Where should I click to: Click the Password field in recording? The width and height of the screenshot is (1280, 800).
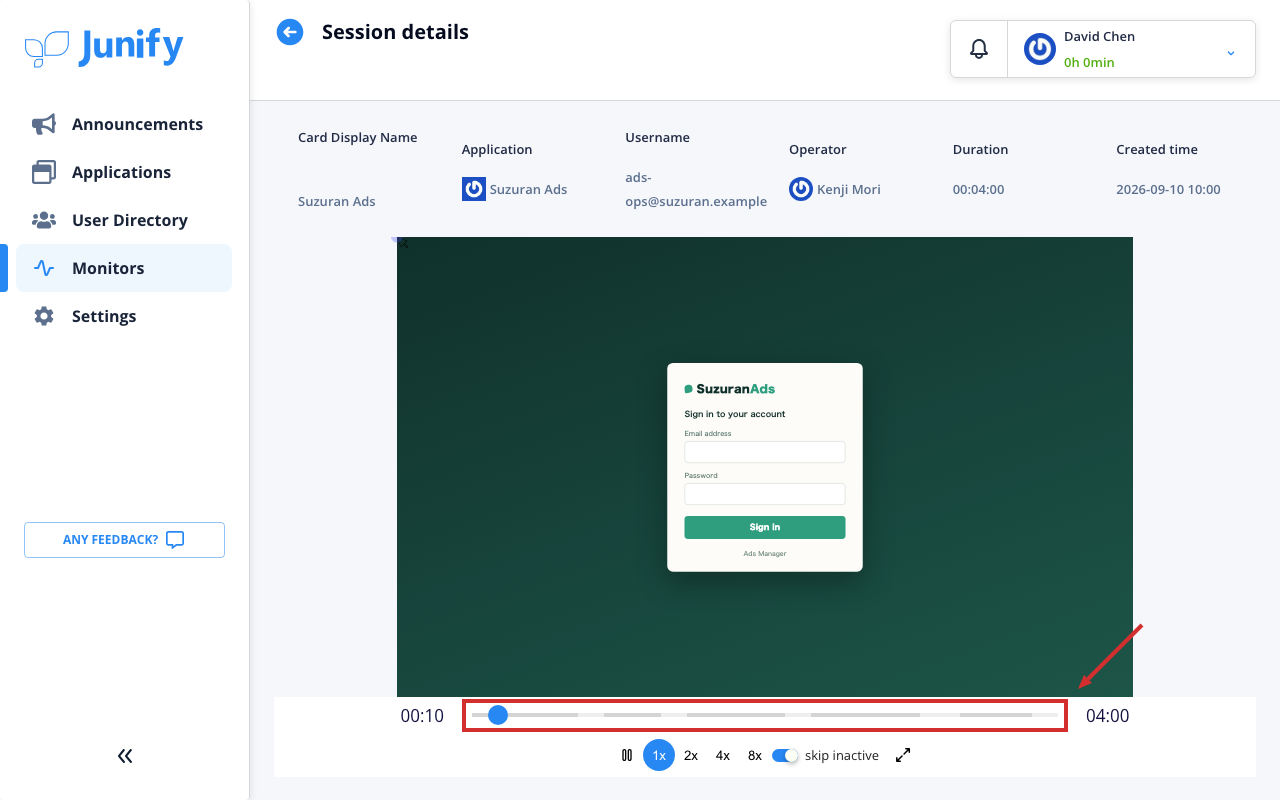765,494
